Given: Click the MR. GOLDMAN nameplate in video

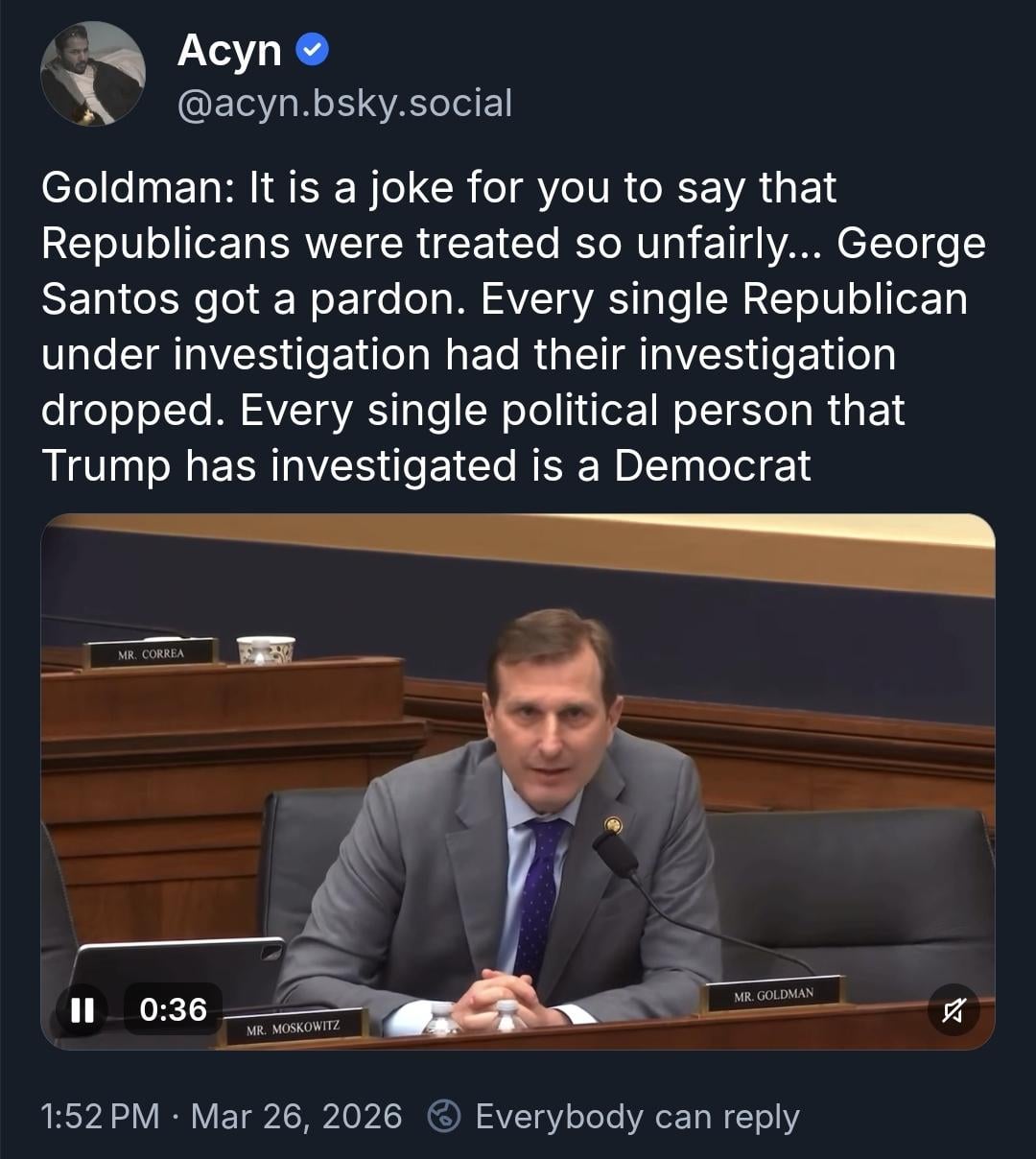Looking at the screenshot, I should point(773,995).
